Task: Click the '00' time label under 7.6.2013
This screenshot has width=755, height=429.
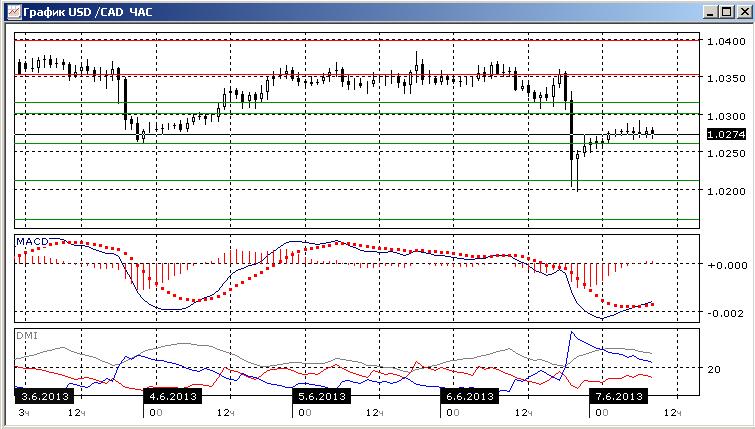Action: click(602, 413)
